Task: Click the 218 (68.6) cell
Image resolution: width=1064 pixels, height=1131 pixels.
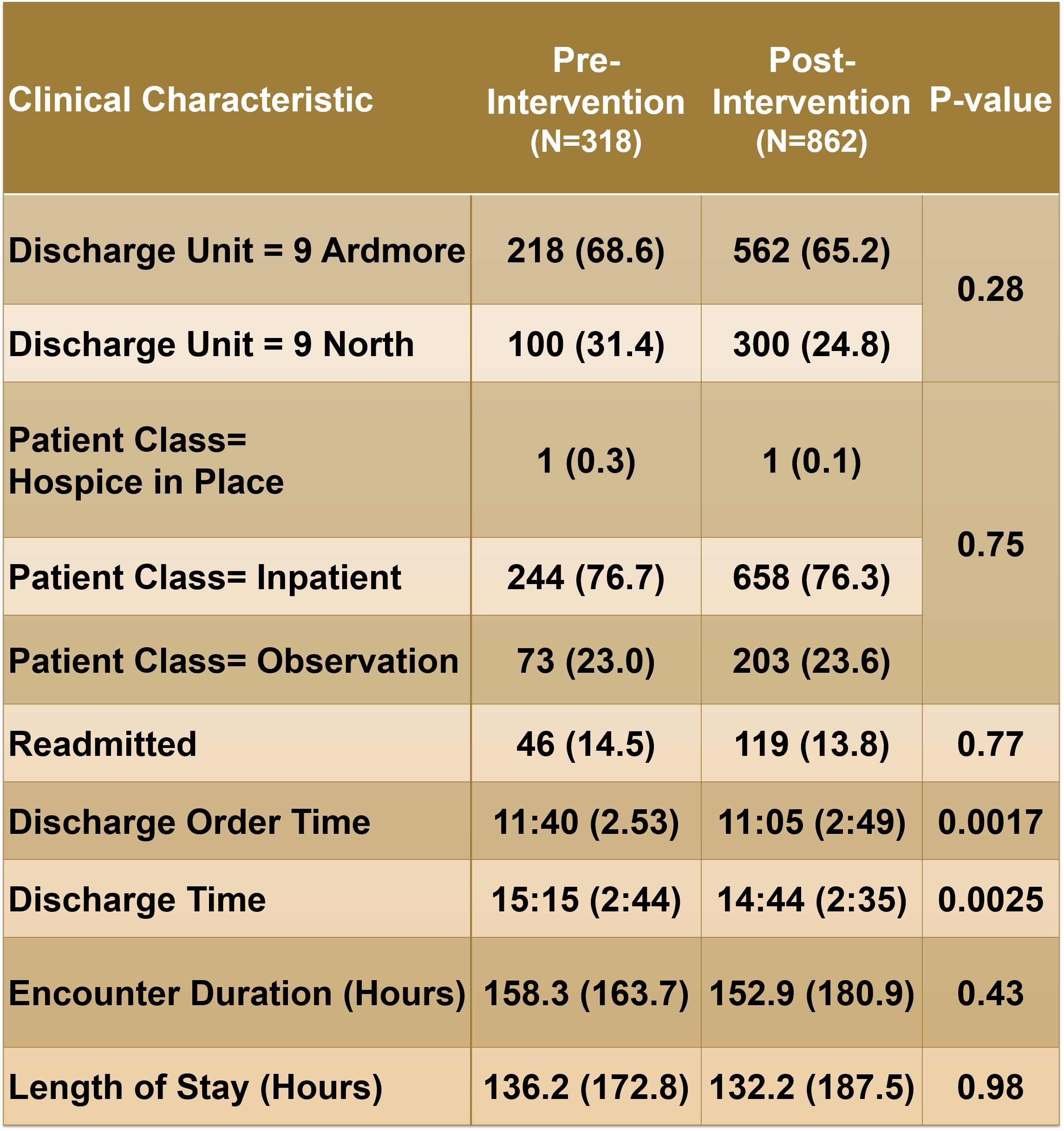Action: [x=586, y=250]
